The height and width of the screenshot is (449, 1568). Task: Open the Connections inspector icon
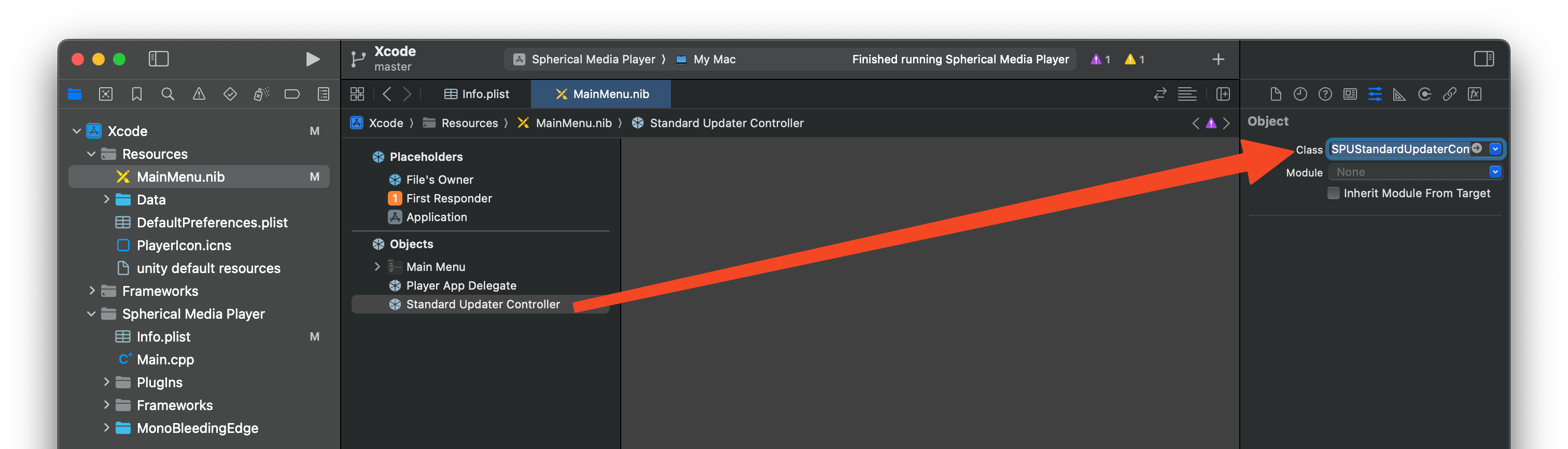click(x=1424, y=94)
